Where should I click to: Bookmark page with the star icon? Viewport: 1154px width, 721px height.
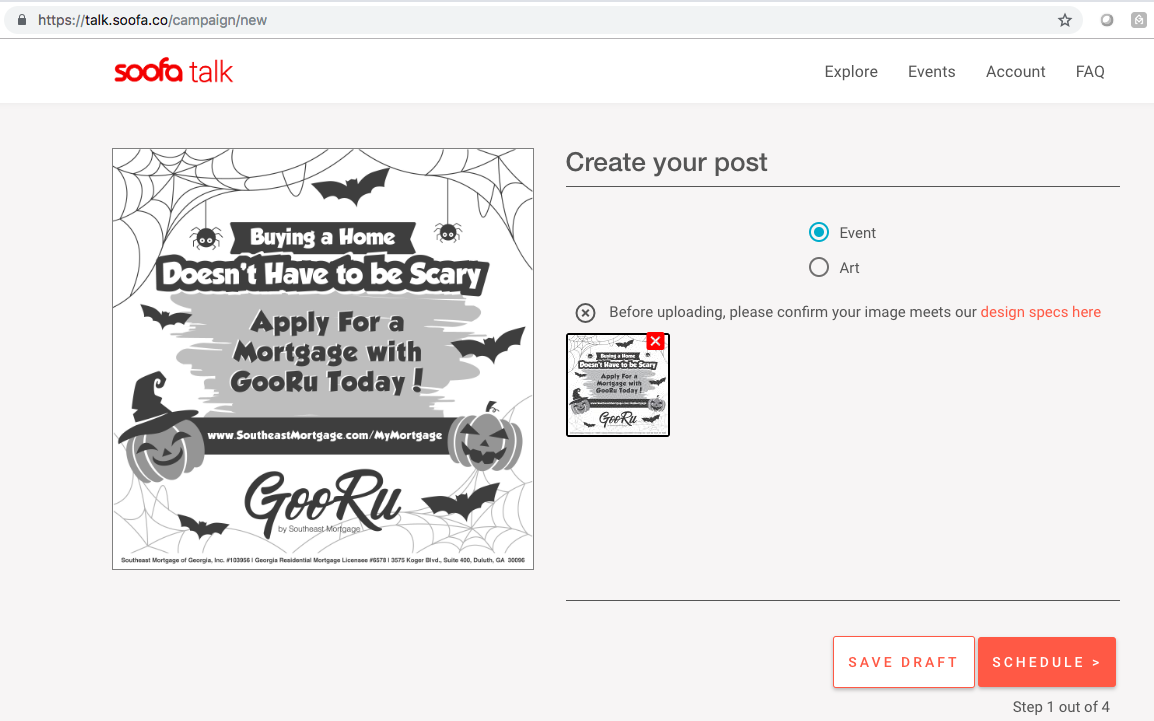click(1064, 20)
